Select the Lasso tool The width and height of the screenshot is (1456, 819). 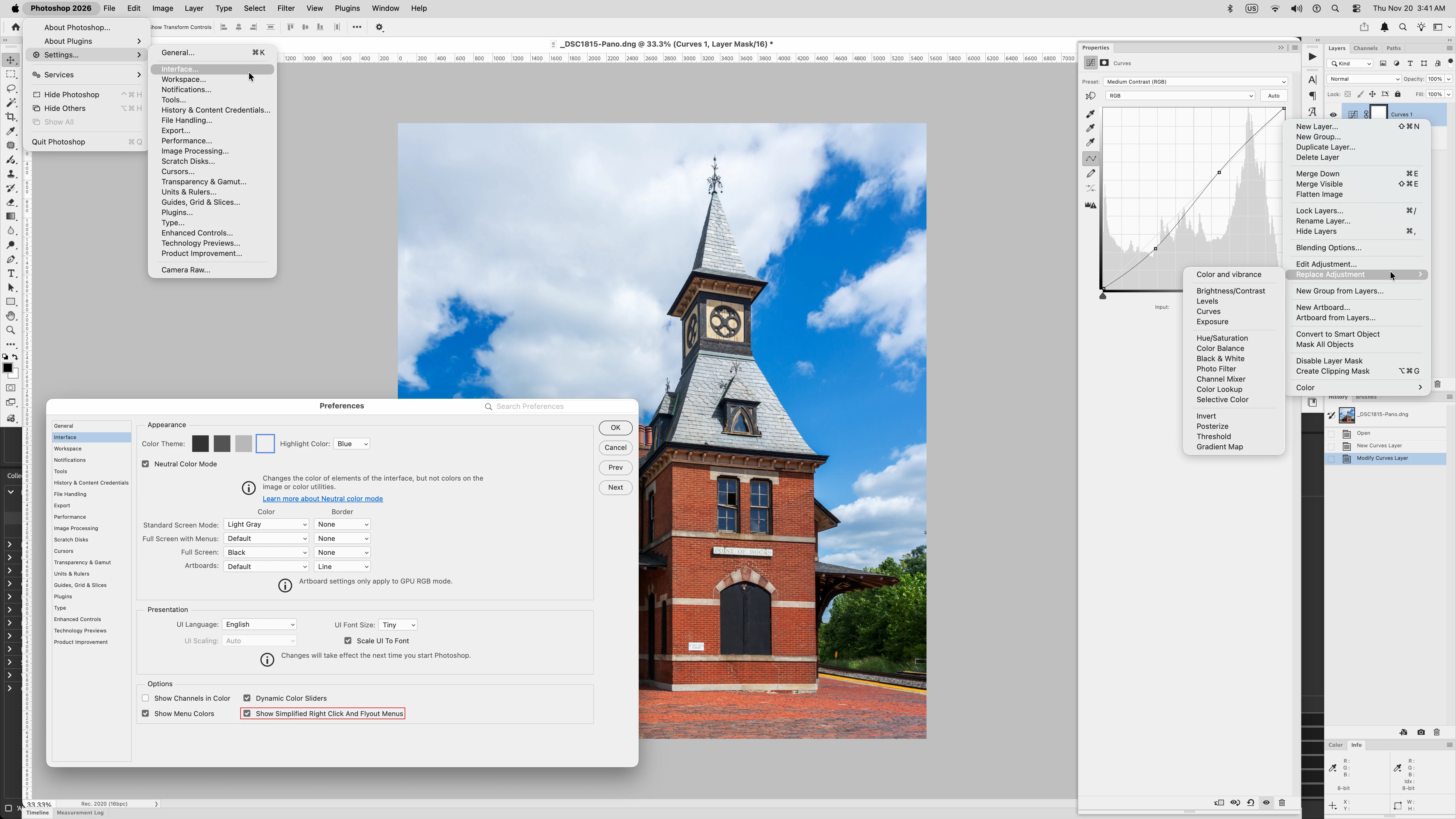coord(11,89)
